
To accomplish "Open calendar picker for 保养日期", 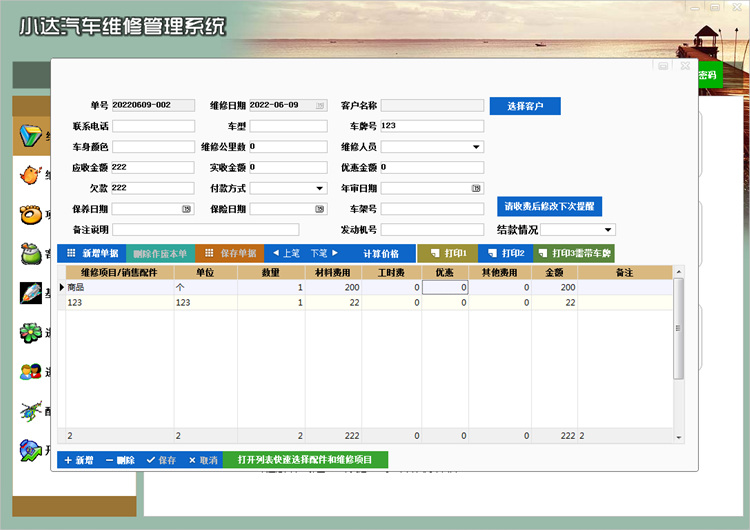I will 187,209.
